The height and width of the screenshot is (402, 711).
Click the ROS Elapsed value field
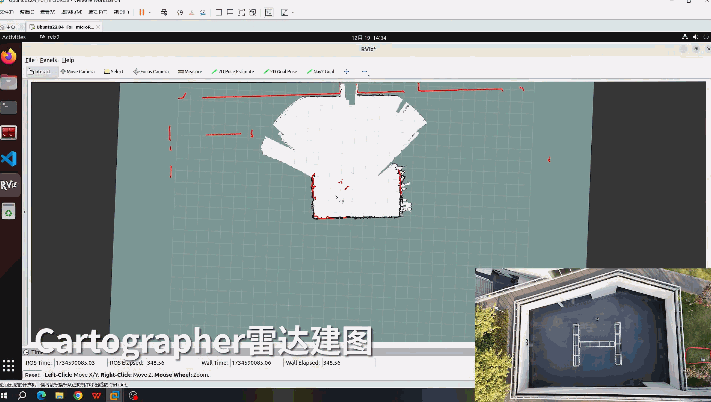coord(170,363)
